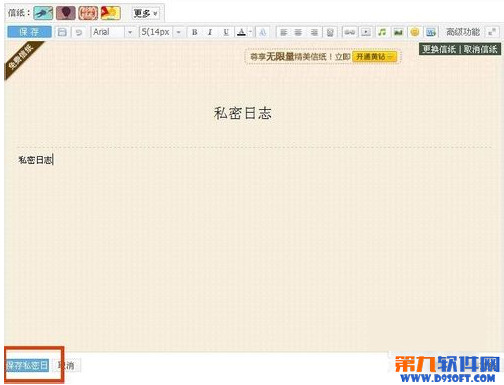Expand the font color picker arrow
The height and width of the screenshot is (385, 504).
(x=250, y=32)
